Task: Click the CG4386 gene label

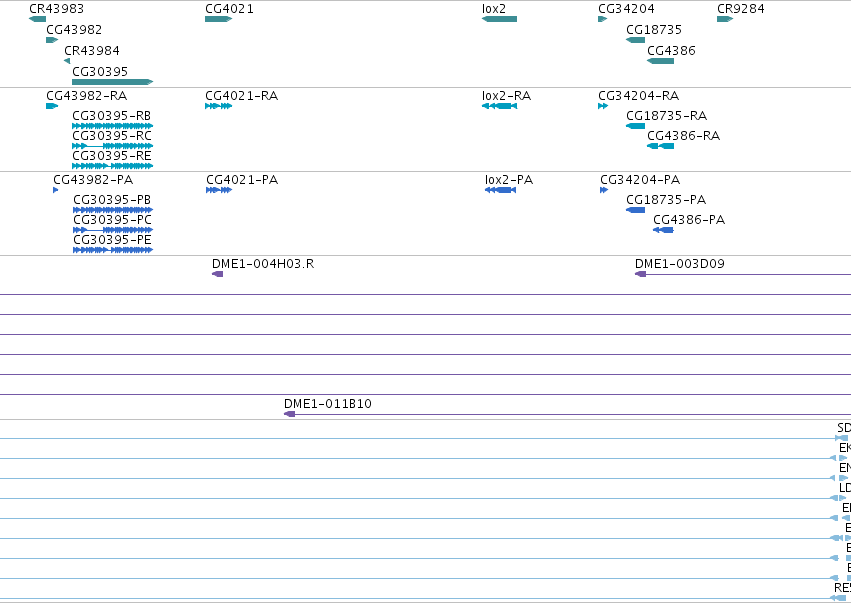Action: [671, 50]
